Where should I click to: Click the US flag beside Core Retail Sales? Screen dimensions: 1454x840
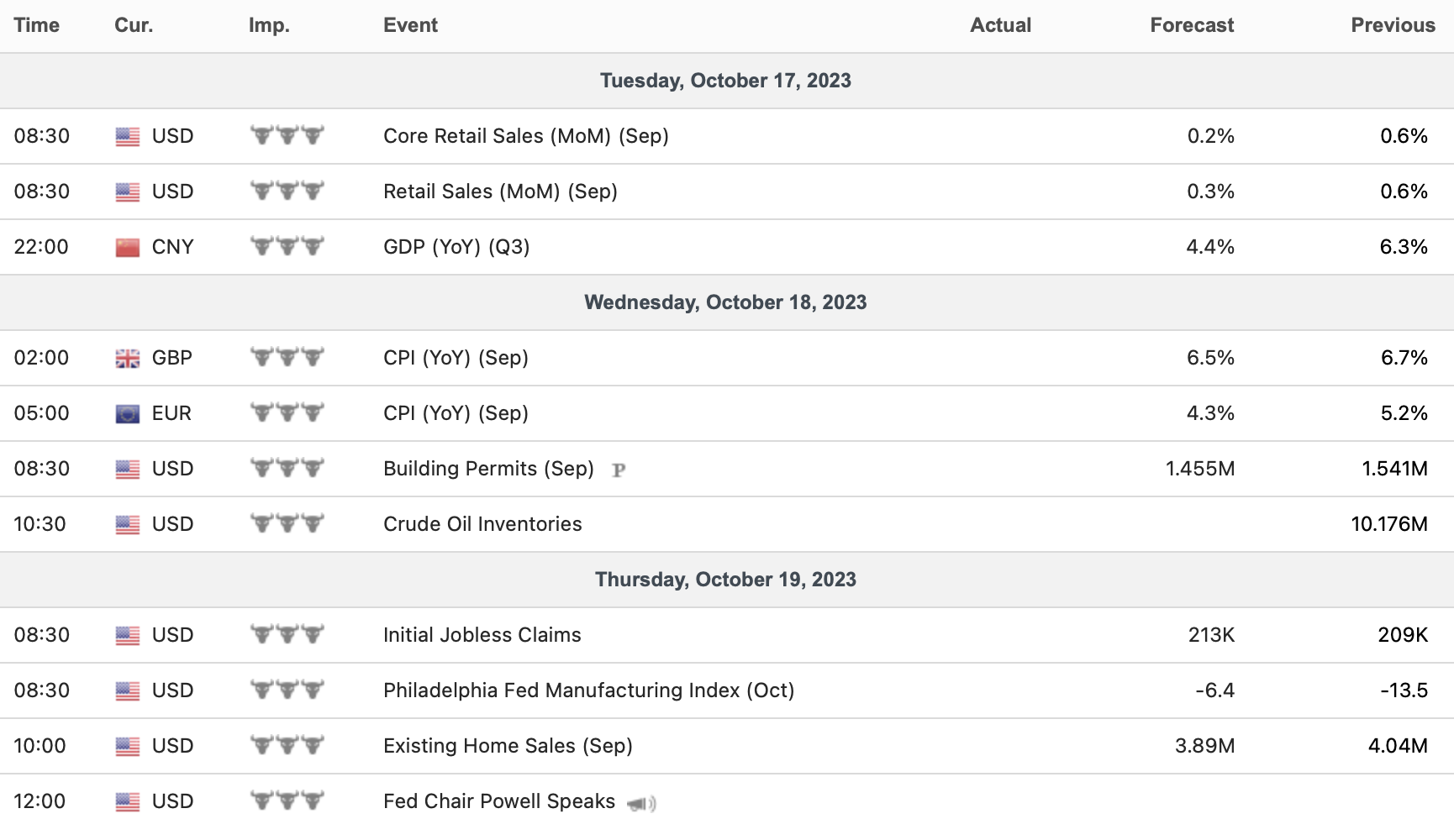[128, 136]
